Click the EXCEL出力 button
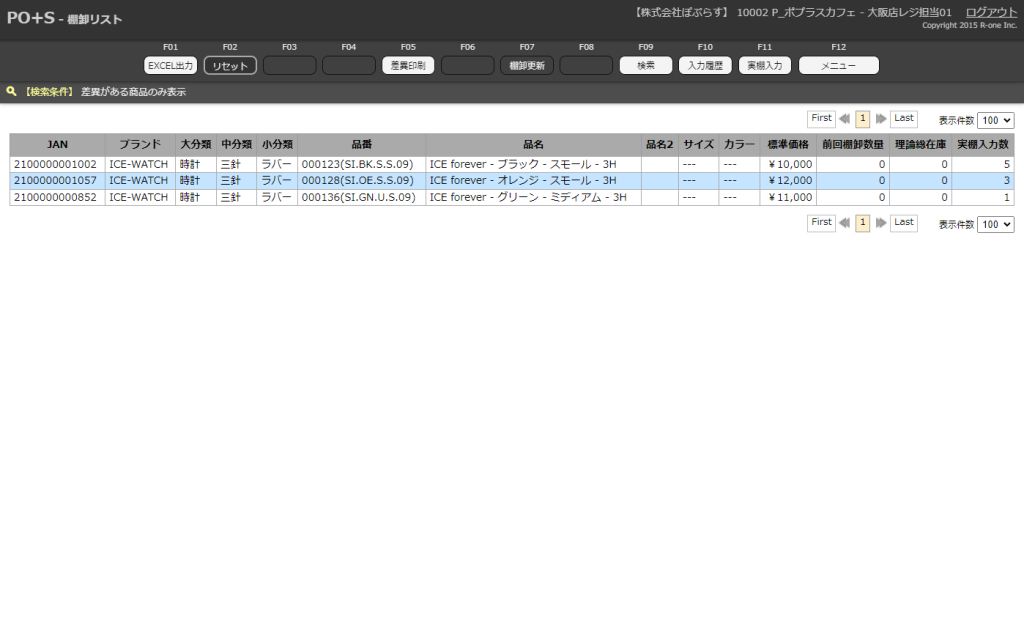 (170, 66)
